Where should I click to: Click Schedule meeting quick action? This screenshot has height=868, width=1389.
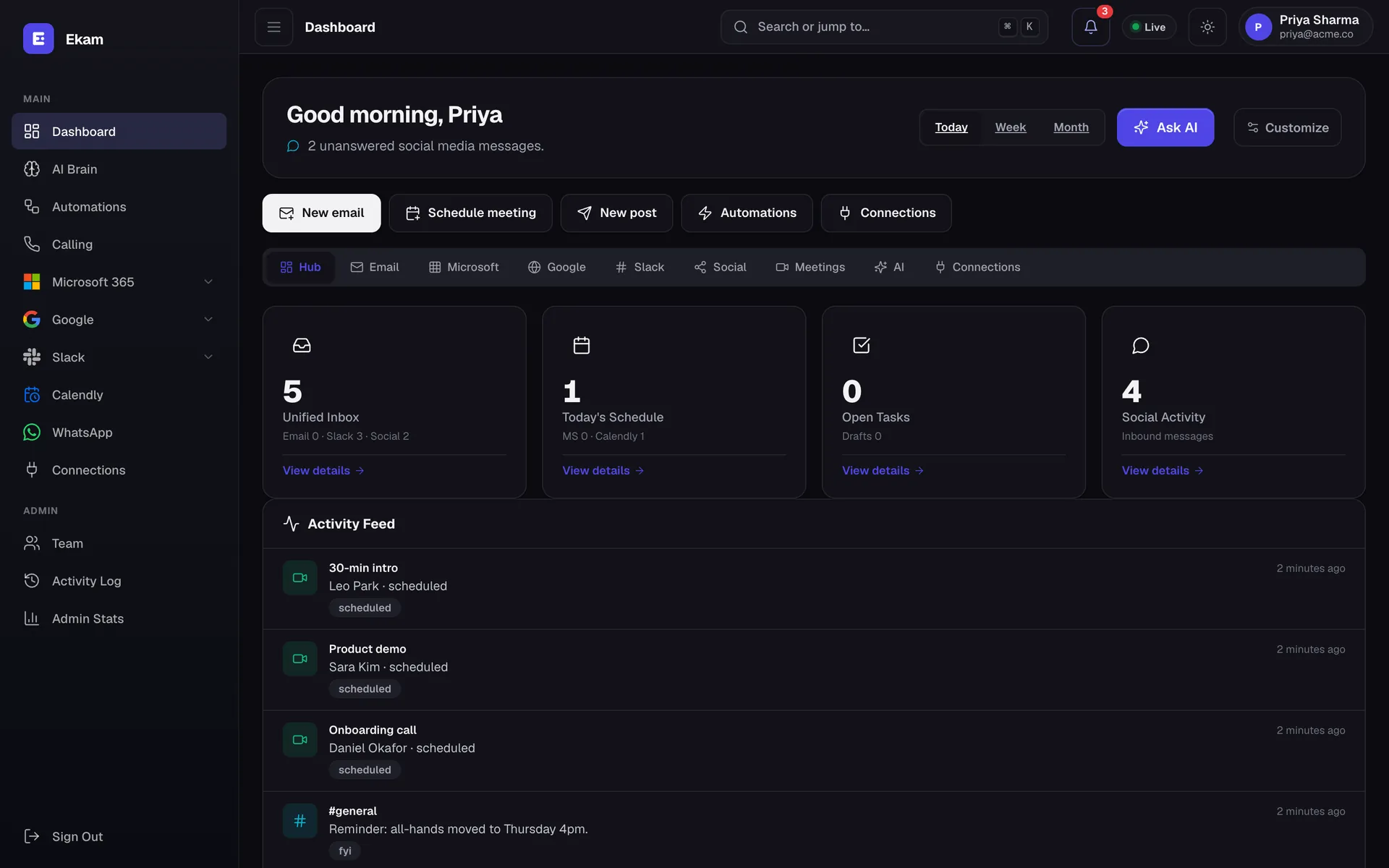pos(470,213)
